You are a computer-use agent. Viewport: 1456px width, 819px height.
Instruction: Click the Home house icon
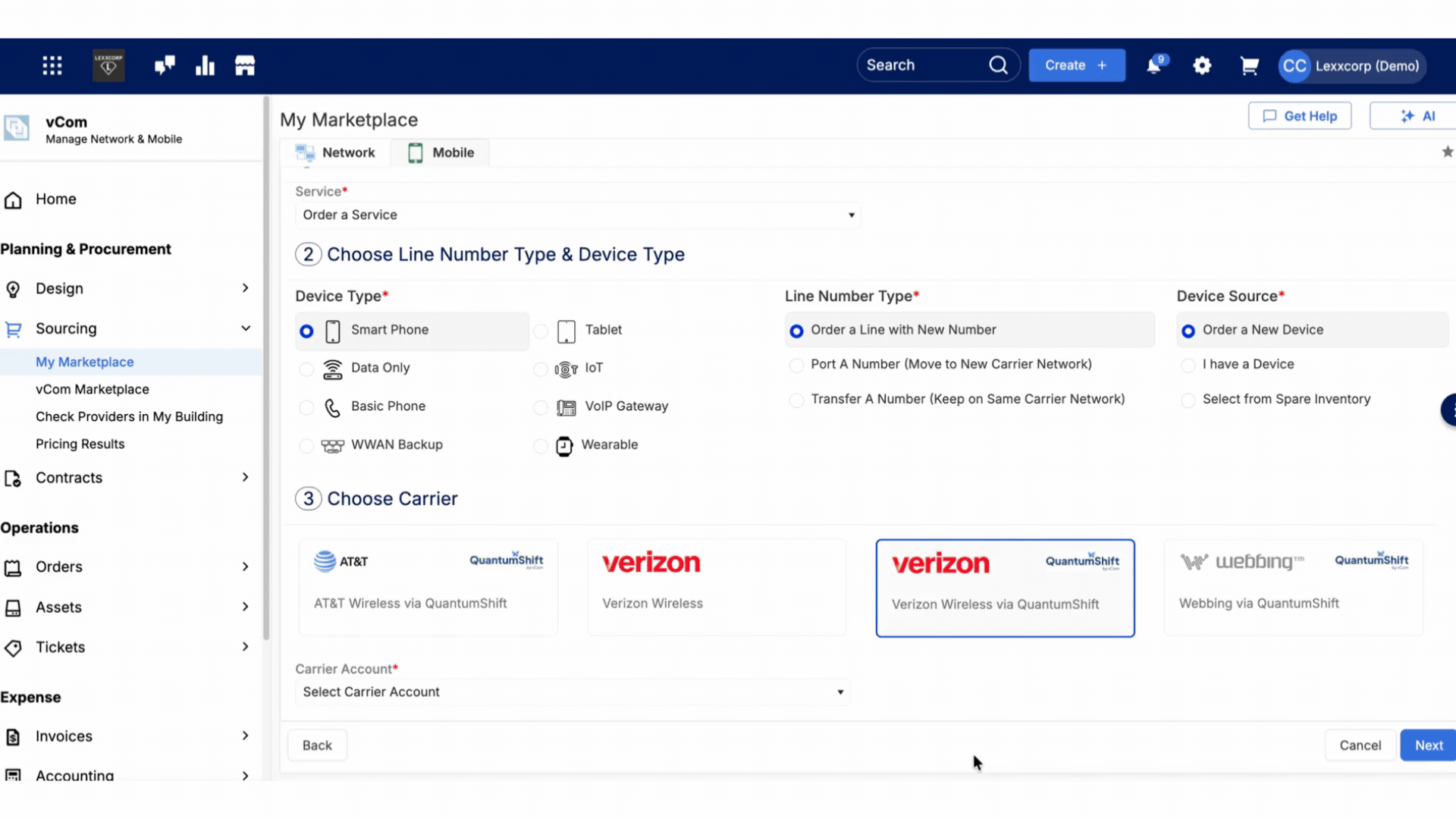coord(13,199)
